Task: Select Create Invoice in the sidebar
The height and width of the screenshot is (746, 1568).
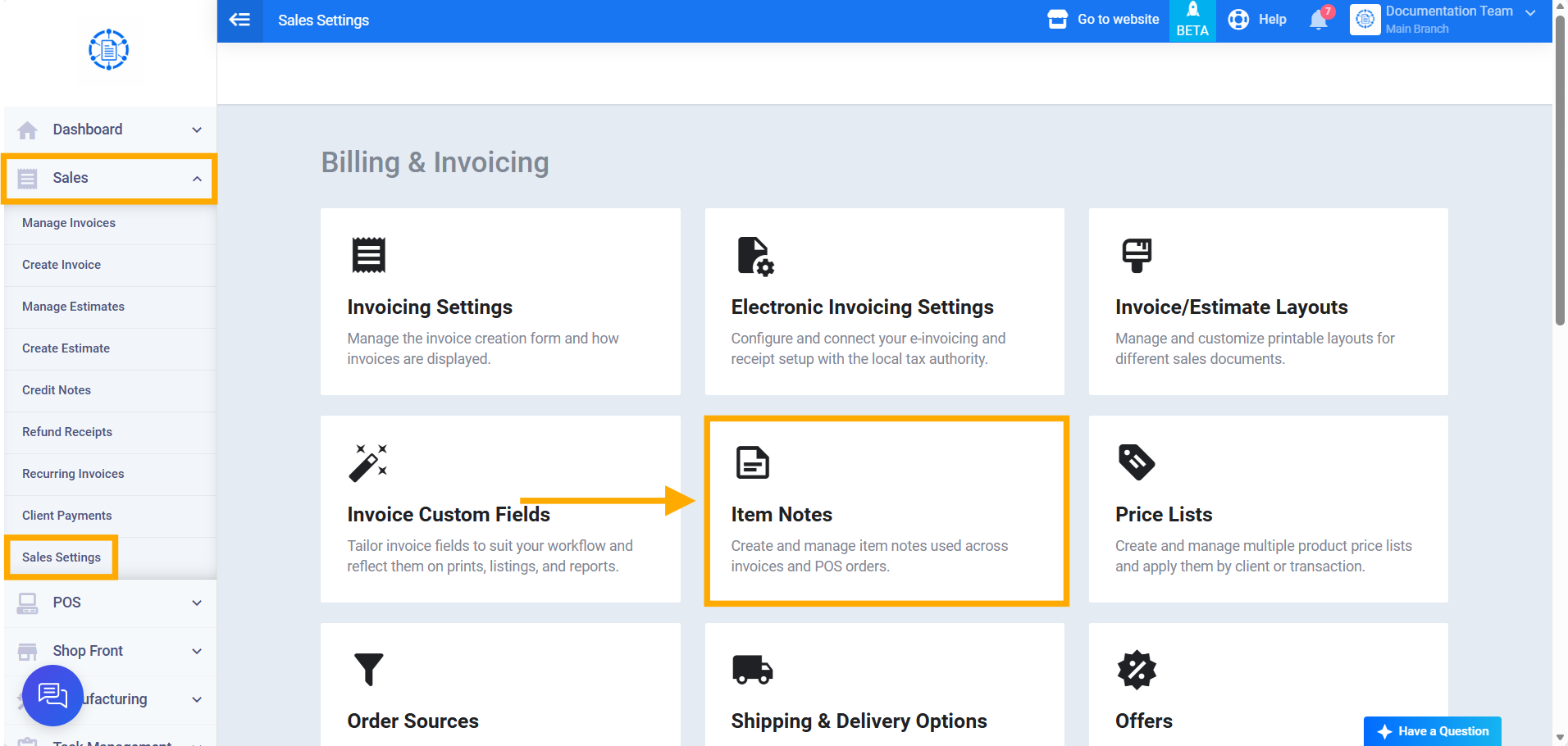Action: tap(62, 265)
